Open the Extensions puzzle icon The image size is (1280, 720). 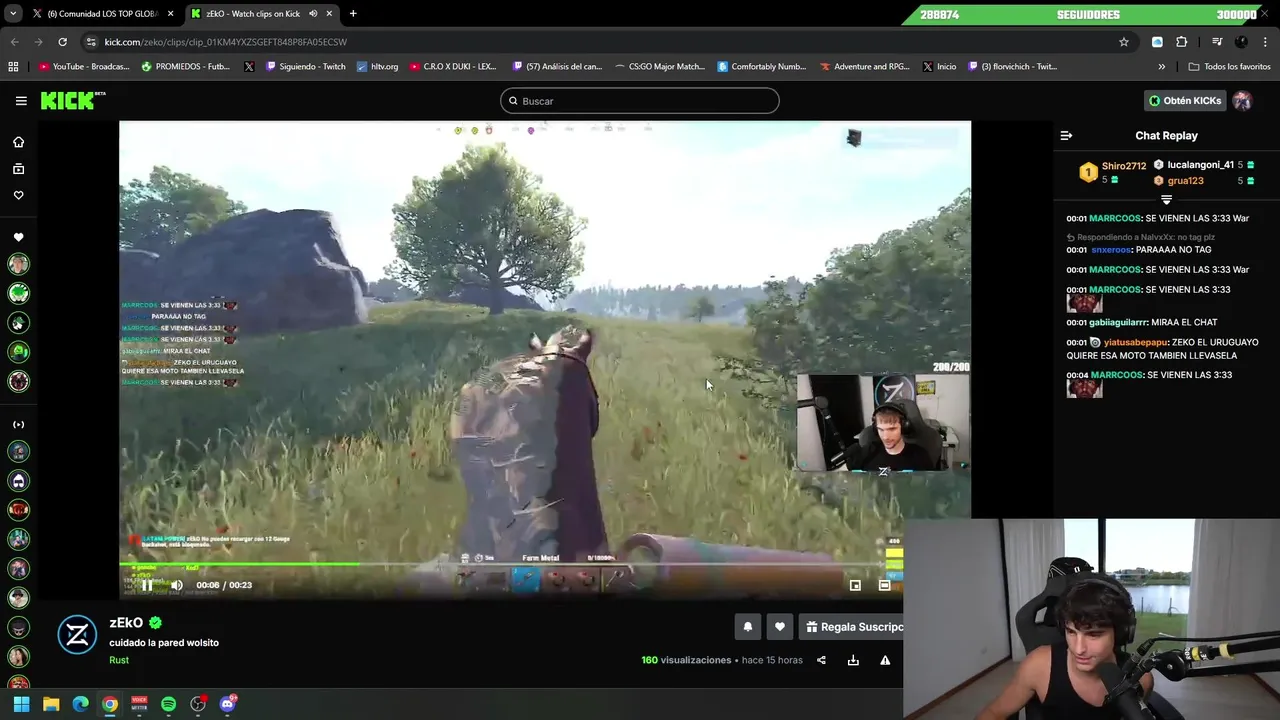1182,42
